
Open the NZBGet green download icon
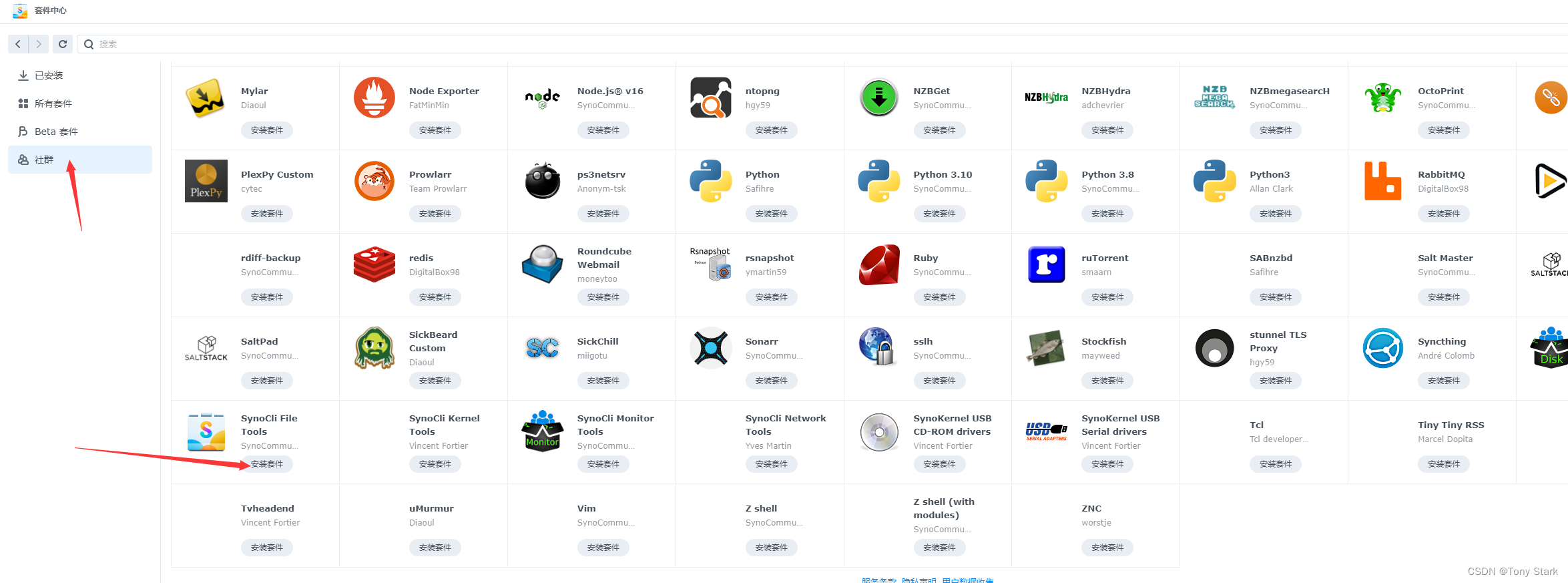click(x=878, y=98)
